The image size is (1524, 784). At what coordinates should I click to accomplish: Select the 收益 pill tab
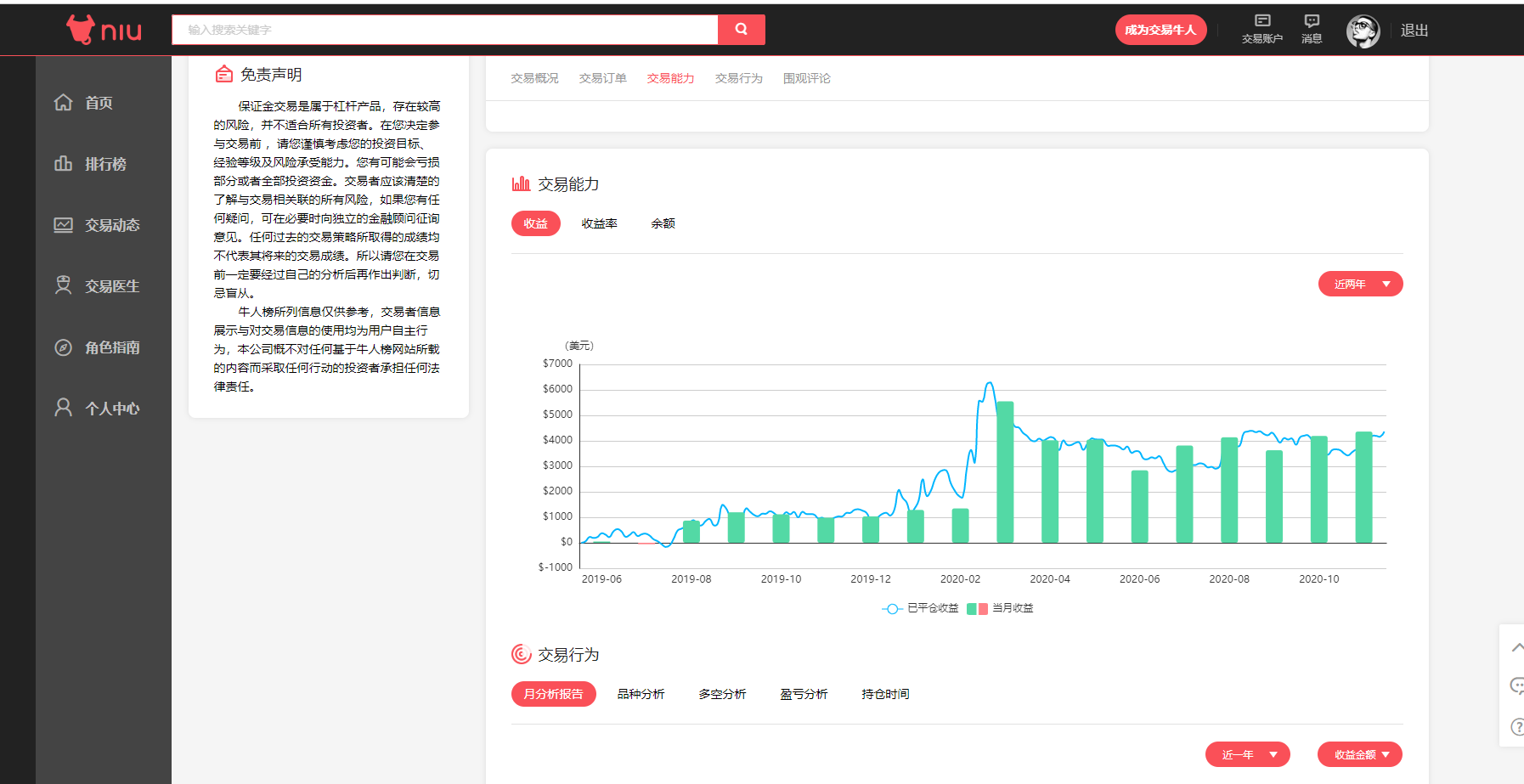tap(535, 223)
